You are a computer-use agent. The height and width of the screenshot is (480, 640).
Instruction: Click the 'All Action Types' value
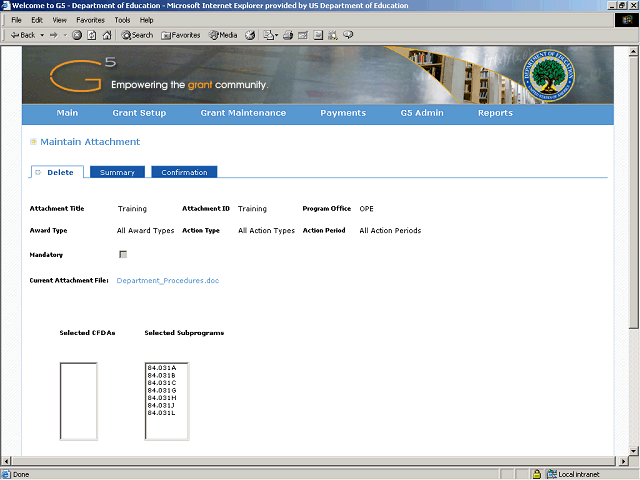click(x=267, y=231)
